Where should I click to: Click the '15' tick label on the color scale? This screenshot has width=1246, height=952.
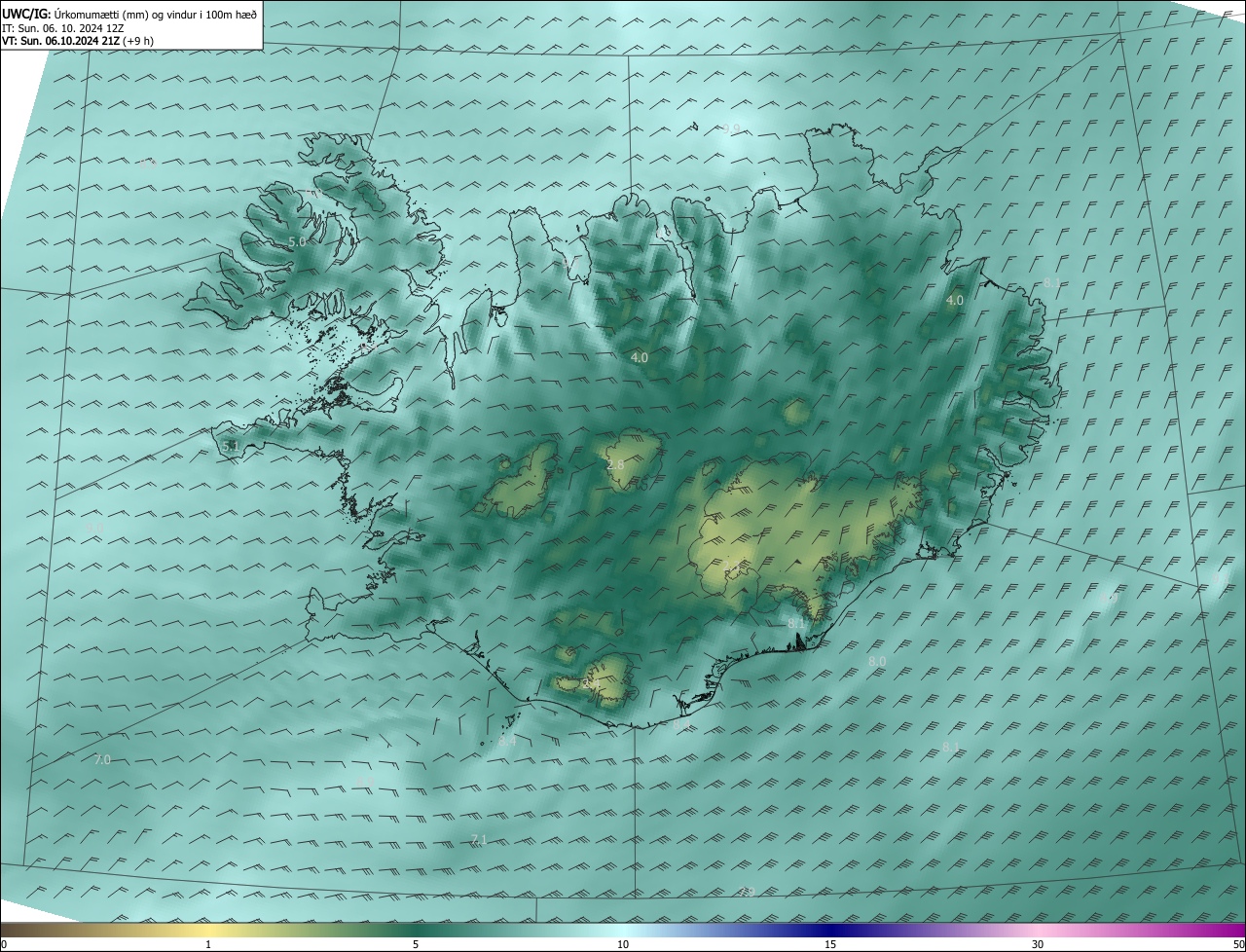(x=830, y=944)
